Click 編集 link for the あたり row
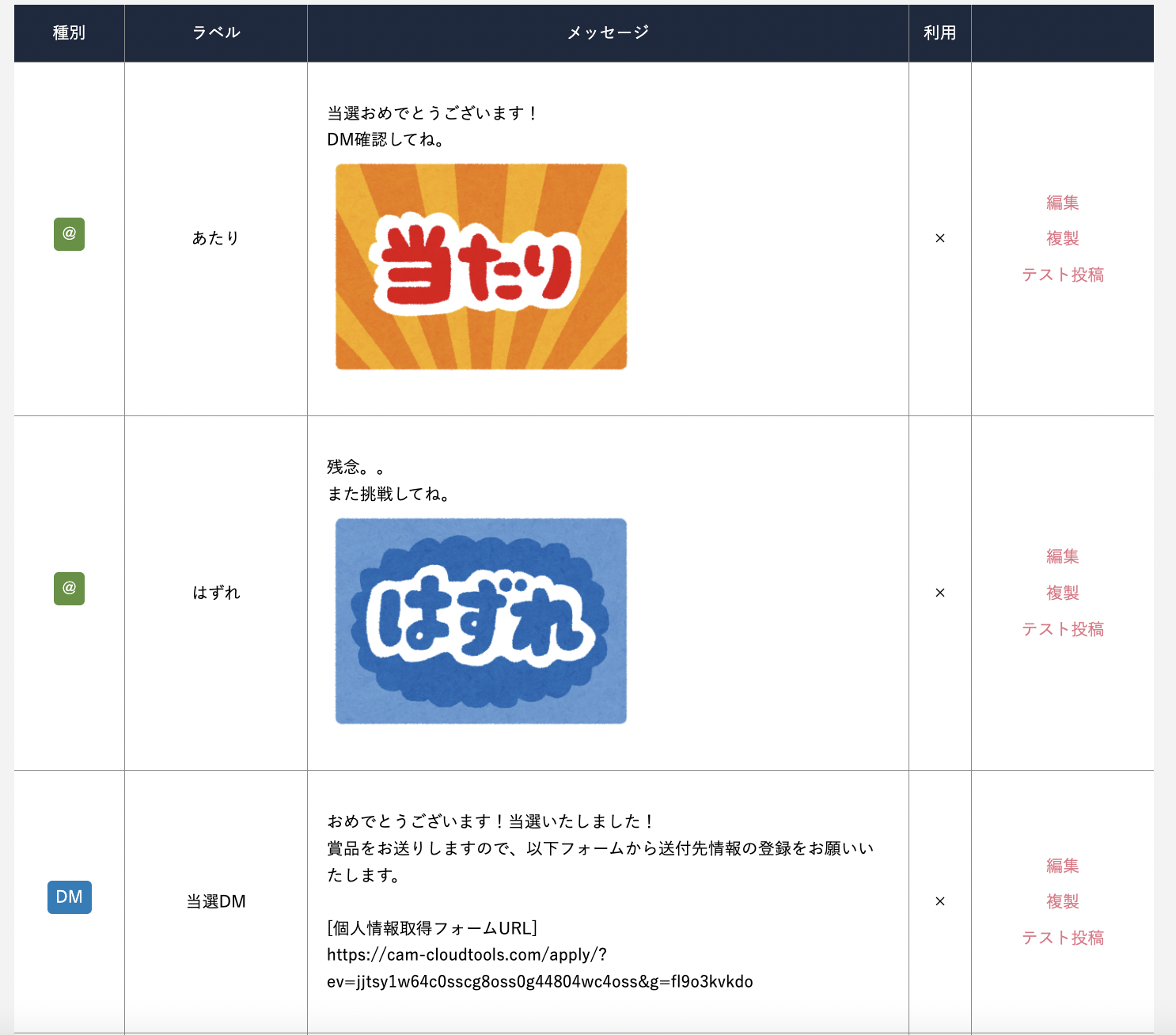Viewport: 1176px width, 1035px height. pos(1063,203)
